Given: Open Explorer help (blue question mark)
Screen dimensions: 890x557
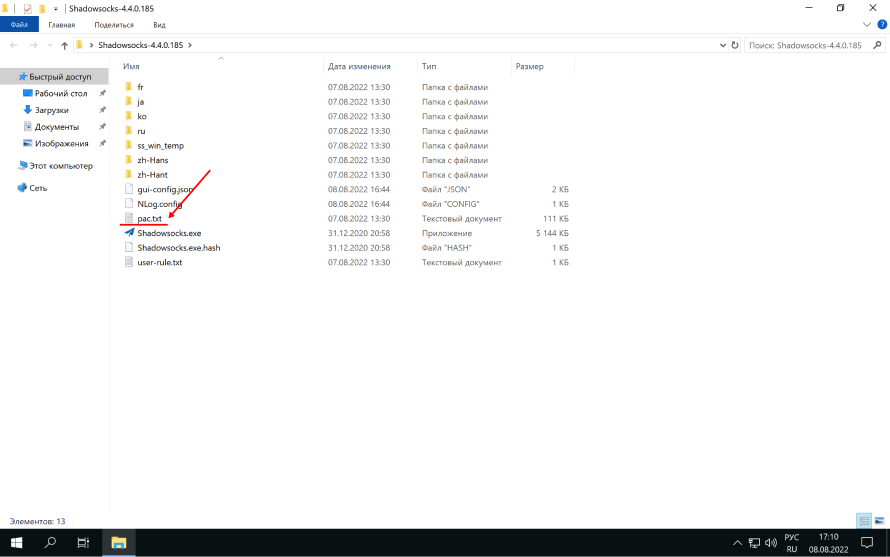Looking at the screenshot, I should pyautogui.click(x=882, y=25).
